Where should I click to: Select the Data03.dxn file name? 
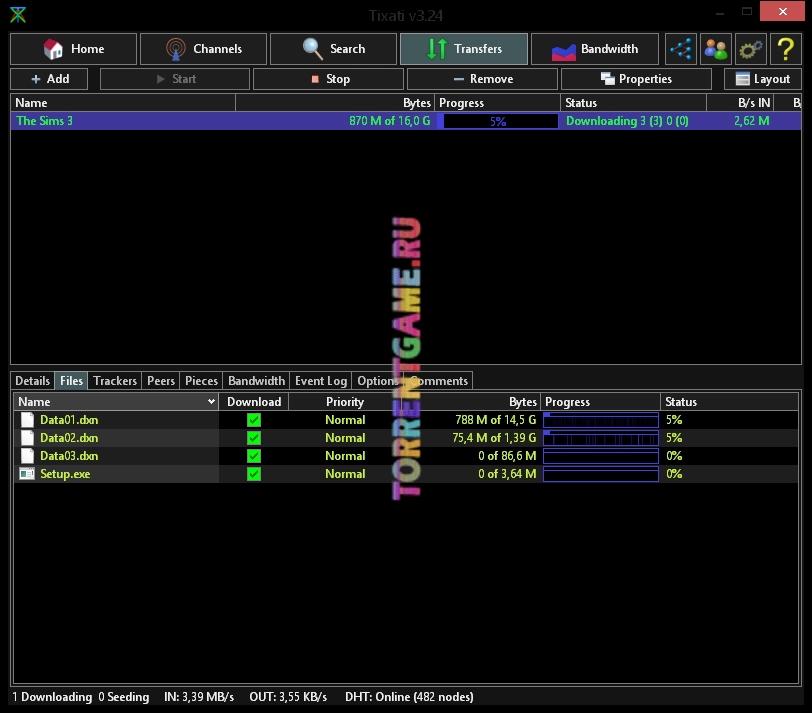[69, 456]
